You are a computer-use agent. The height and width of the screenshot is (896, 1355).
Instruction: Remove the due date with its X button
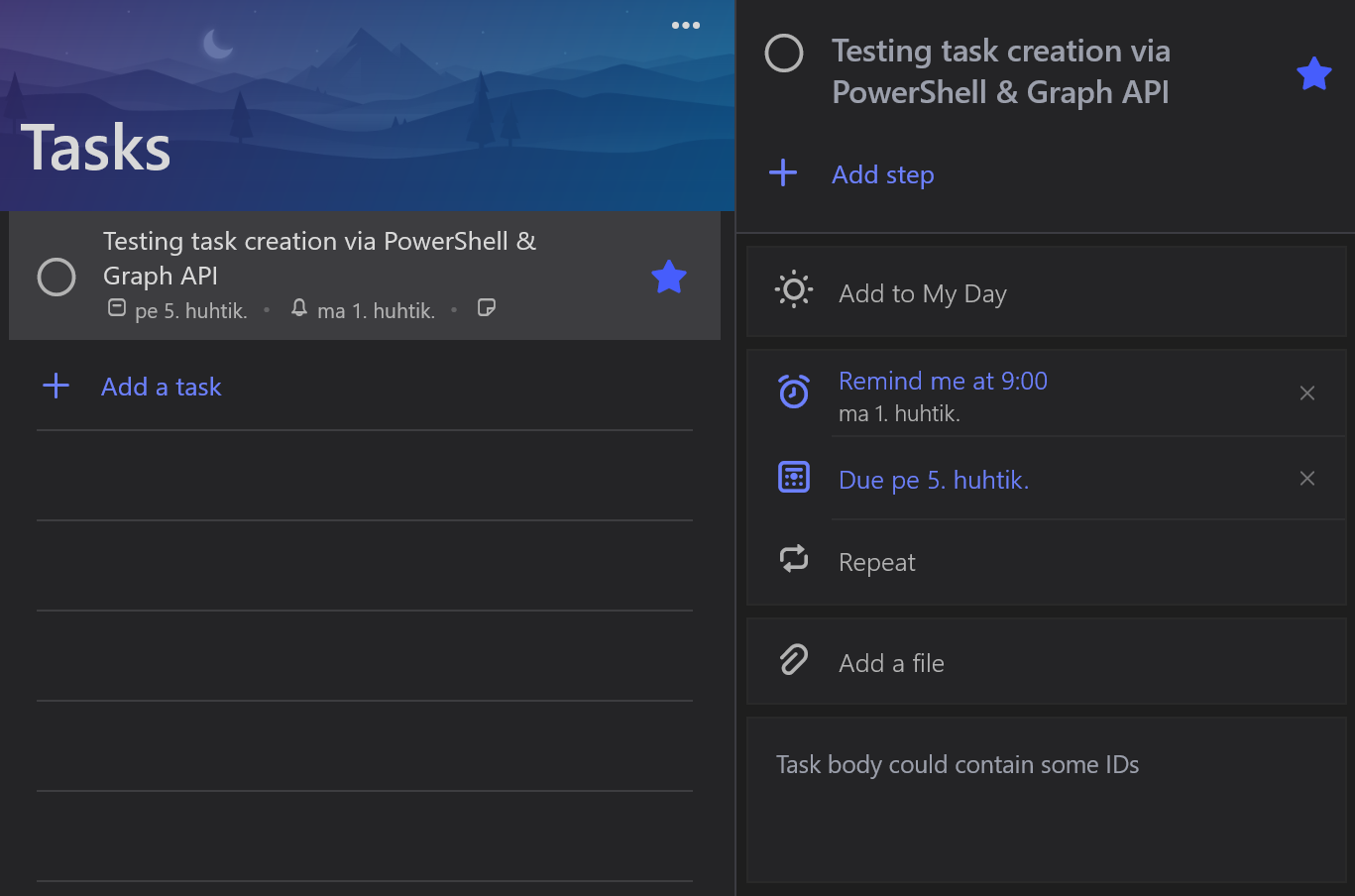[x=1307, y=479]
